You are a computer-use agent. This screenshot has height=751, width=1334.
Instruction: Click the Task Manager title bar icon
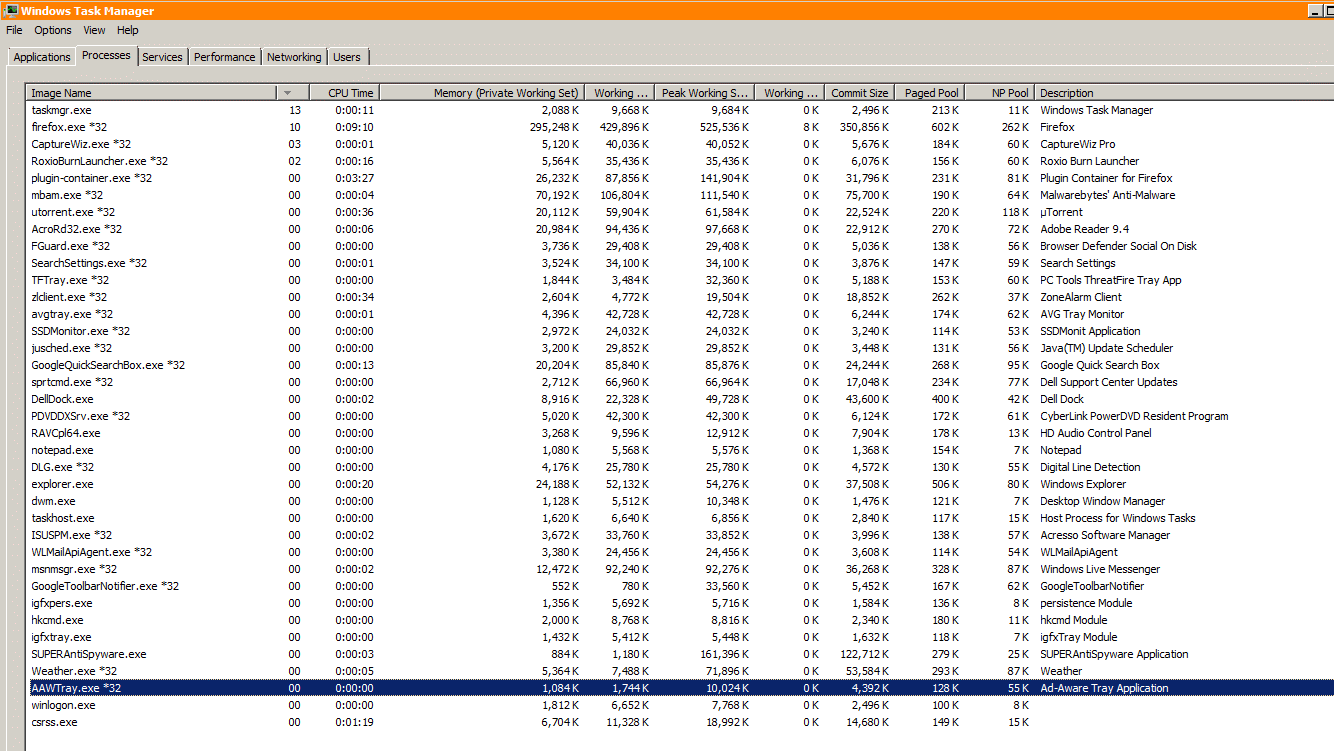coord(11,11)
